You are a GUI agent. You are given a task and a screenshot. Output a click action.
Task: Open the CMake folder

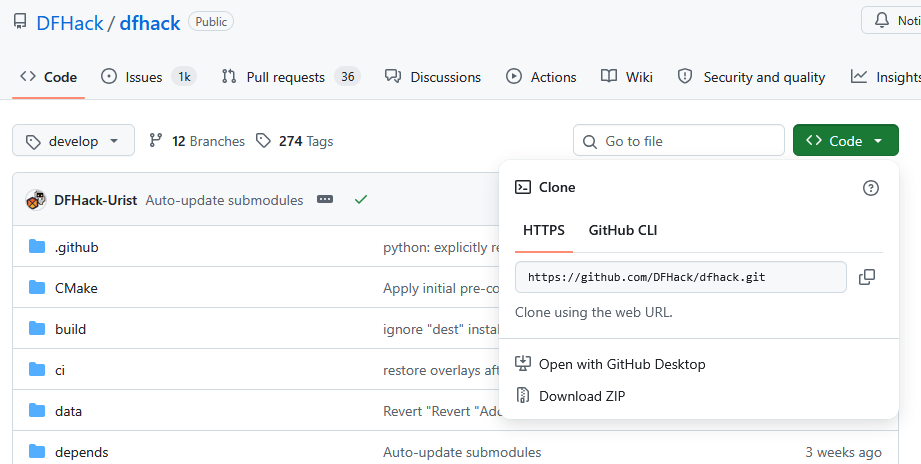[76, 288]
